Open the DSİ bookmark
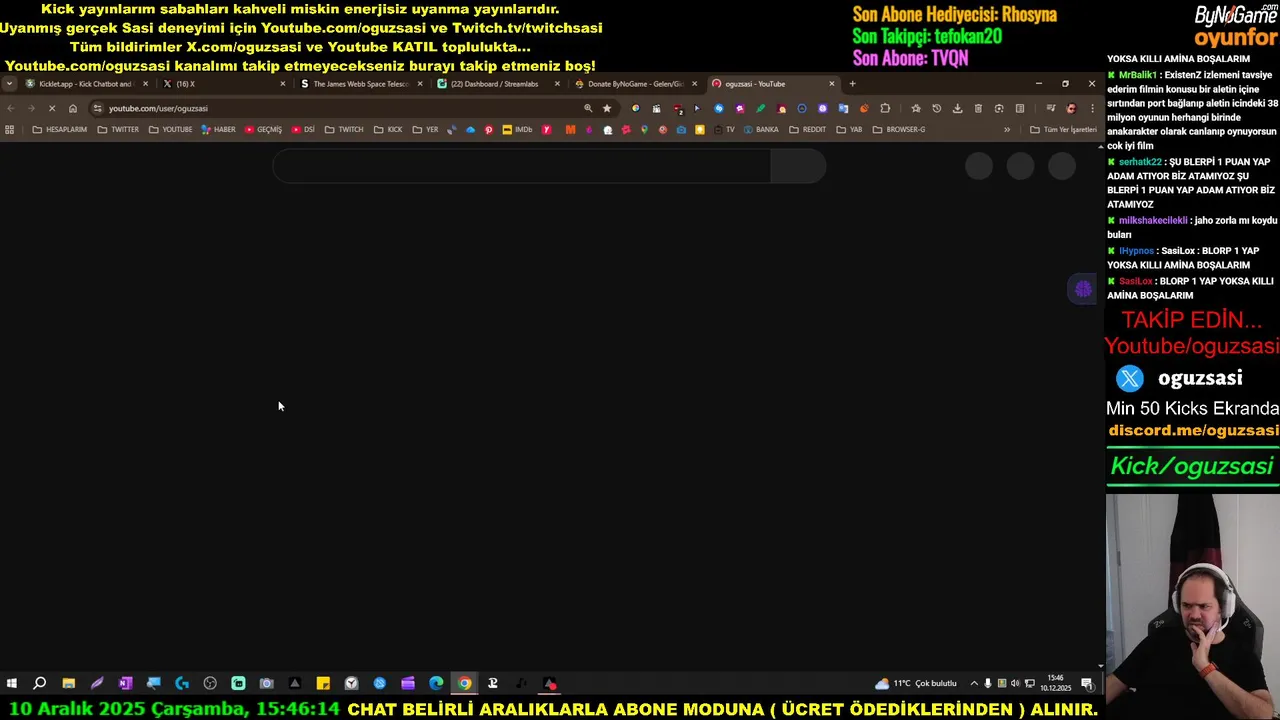This screenshot has height=720, width=1280. (303, 129)
